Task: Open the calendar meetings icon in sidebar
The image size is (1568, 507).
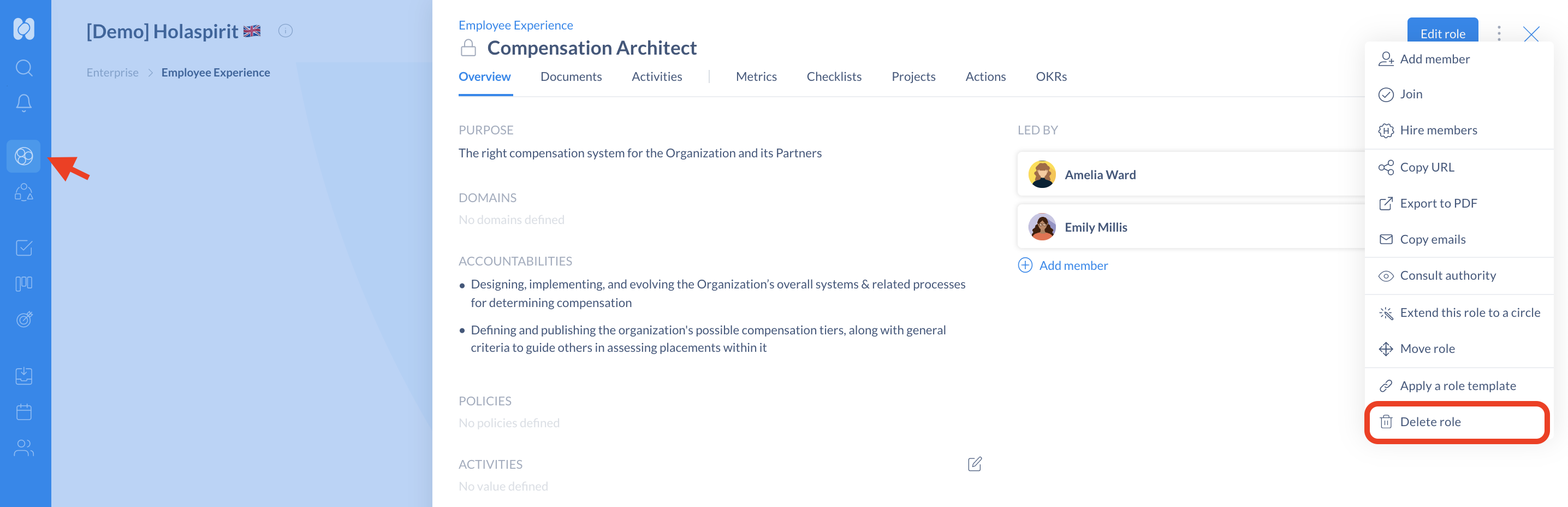Action: pos(23,412)
